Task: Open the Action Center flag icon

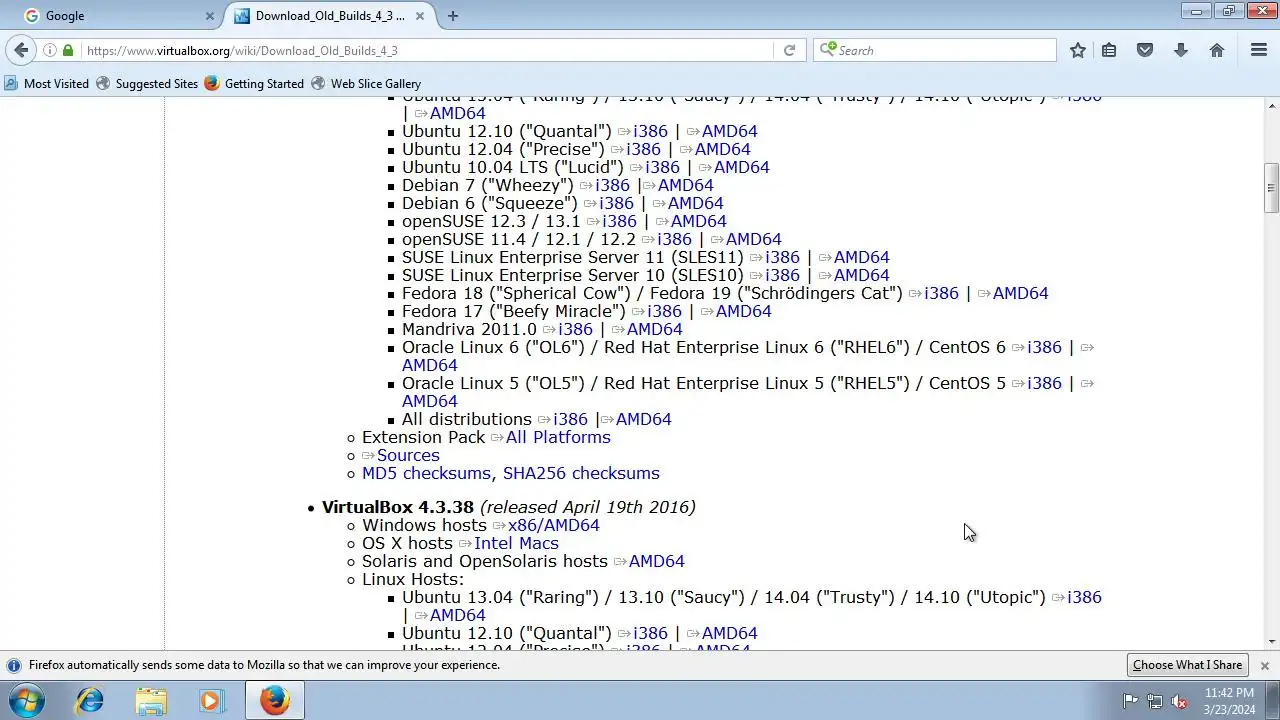Action: [1130, 701]
